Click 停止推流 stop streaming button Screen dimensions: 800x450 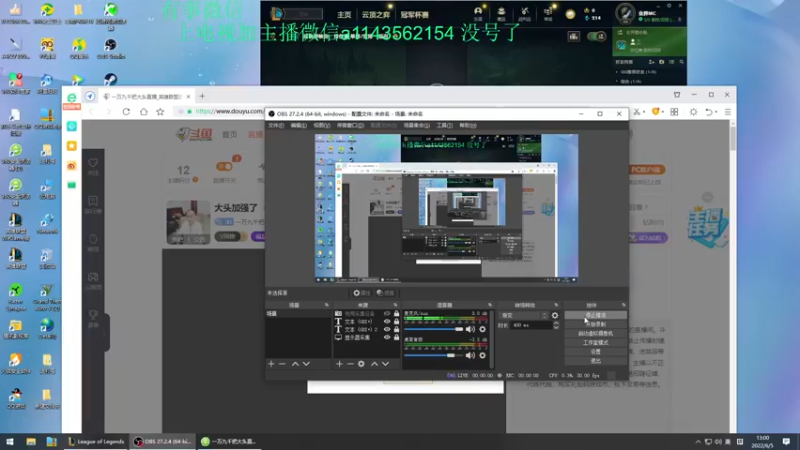595,315
